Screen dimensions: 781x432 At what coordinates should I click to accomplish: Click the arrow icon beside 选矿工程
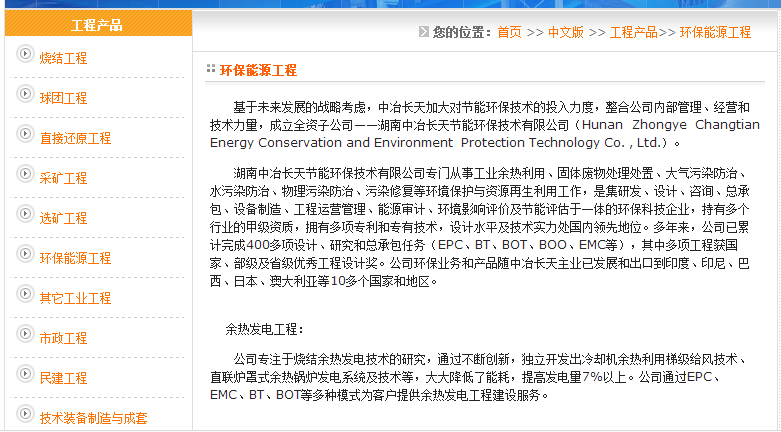tap(25, 213)
